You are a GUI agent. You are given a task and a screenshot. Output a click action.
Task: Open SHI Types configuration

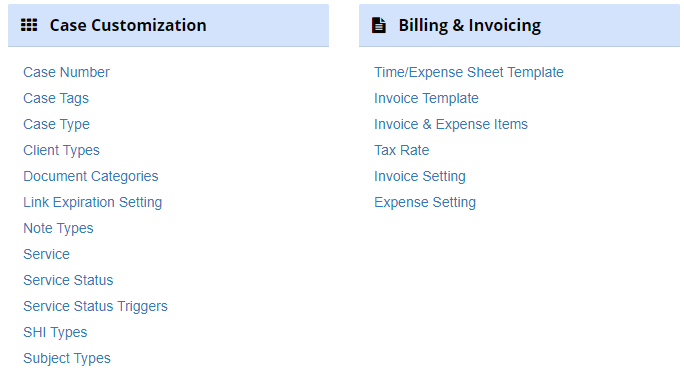click(x=55, y=332)
